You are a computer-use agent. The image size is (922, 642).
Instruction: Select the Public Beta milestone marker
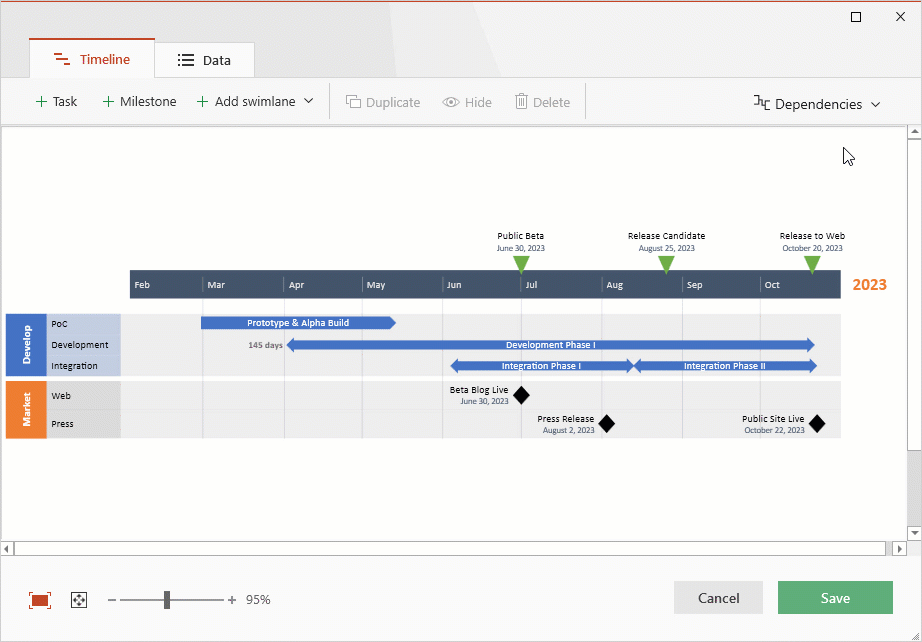point(521,262)
